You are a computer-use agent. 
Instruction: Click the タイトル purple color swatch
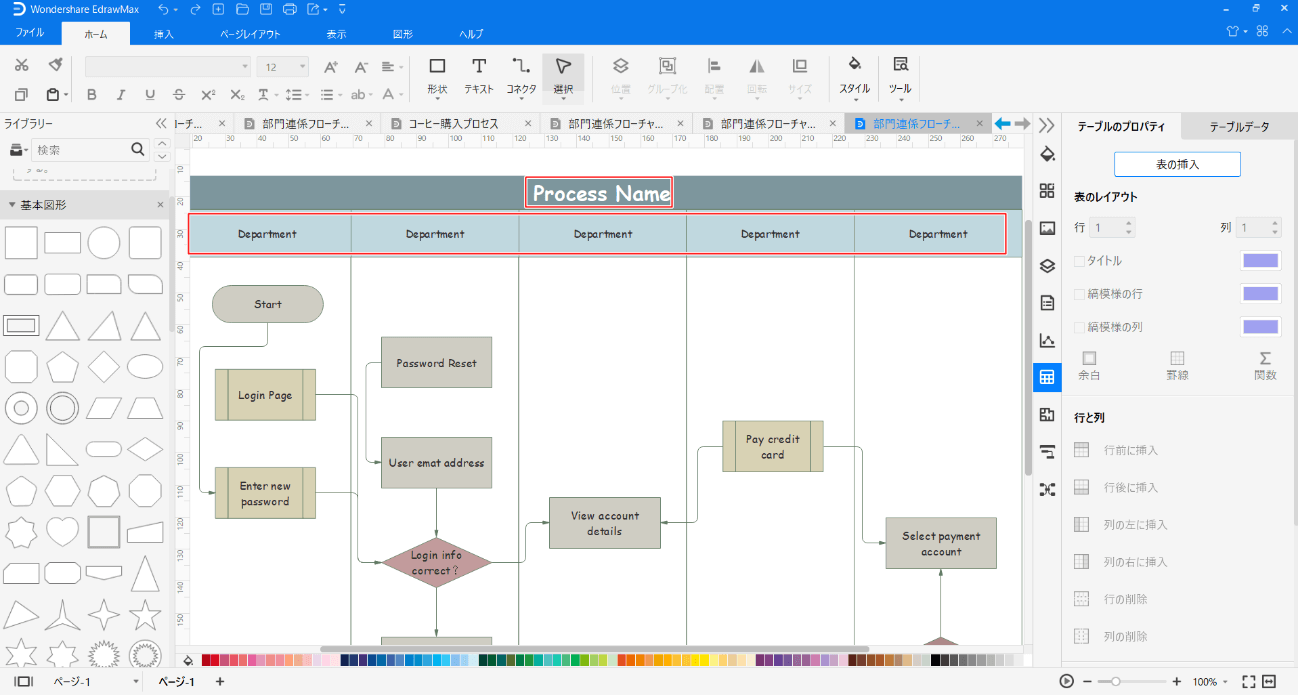1260,261
